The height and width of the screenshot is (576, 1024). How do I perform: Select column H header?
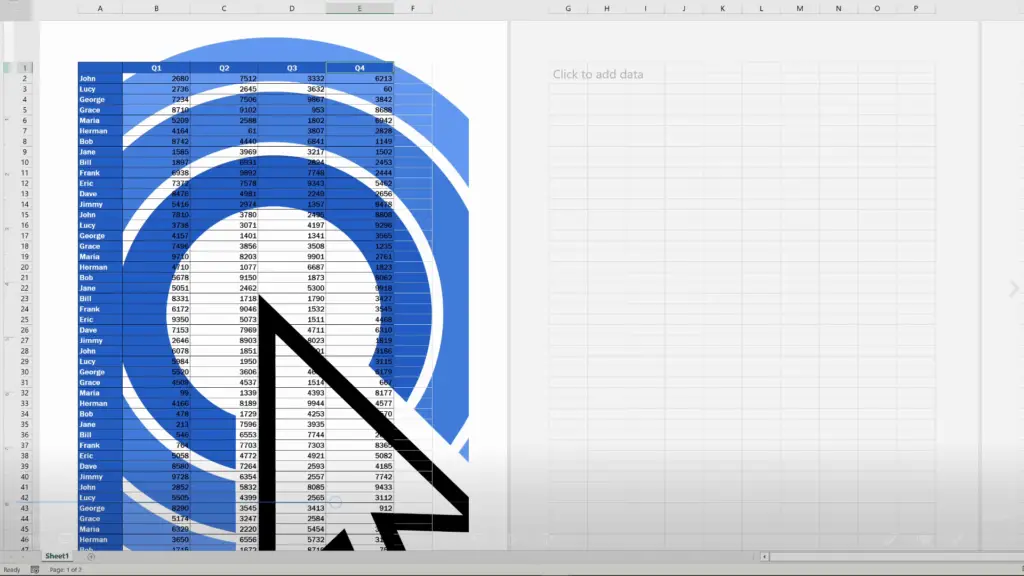coord(607,8)
